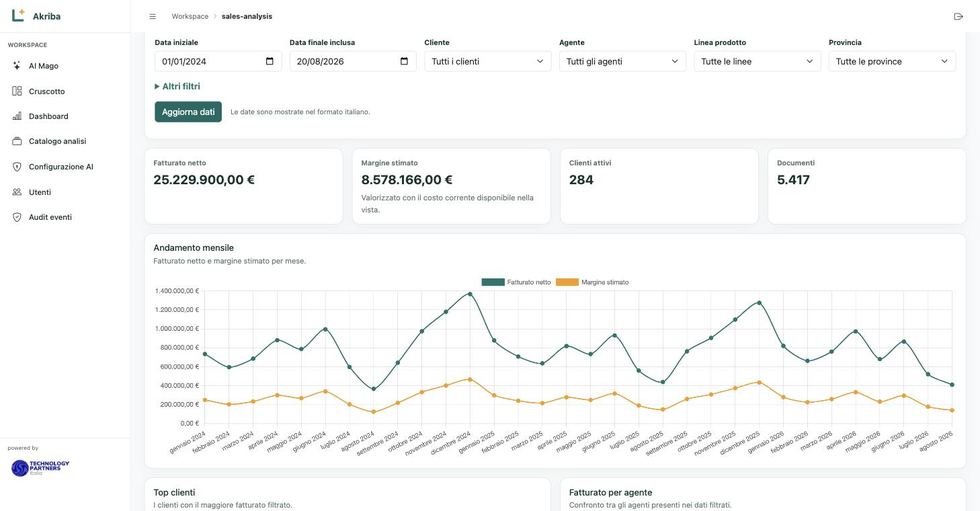Image resolution: width=980 pixels, height=511 pixels.
Task: Click the WORKSPACE sidebar section label
Action: 28,45
